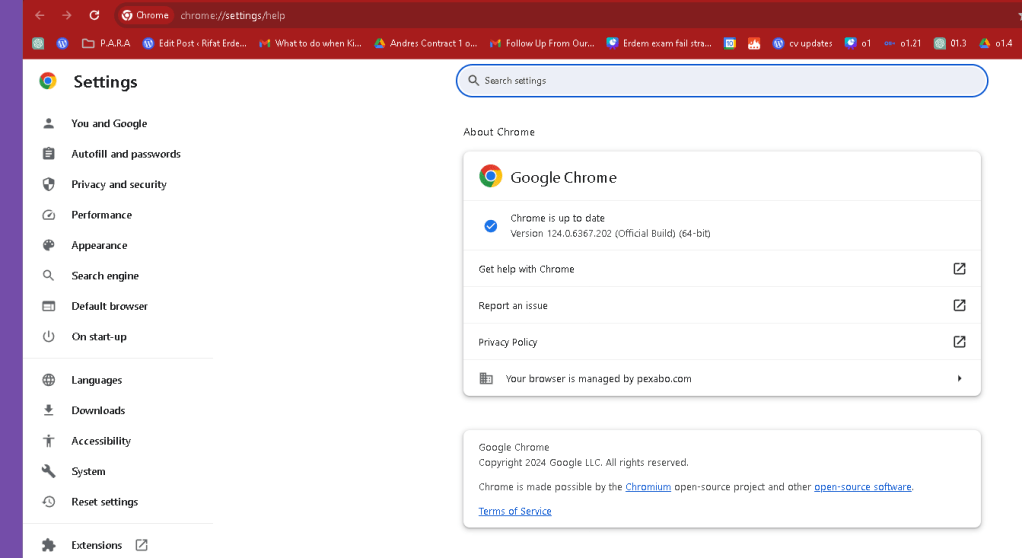Open the 'Erdem exam fail stra...' bookmark
Image resolution: width=1022 pixels, height=558 pixels.
tap(659, 43)
